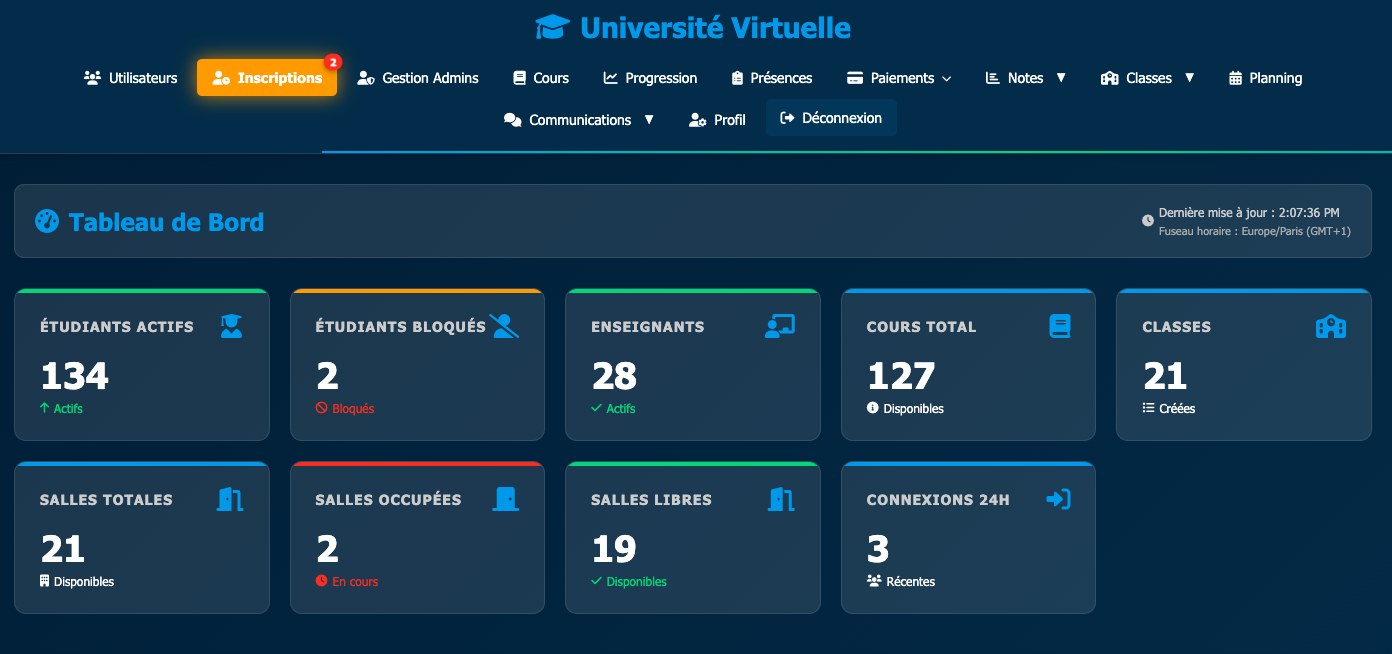
Task: Click the student icon on Étudiants Actifs card
Action: click(x=231, y=326)
